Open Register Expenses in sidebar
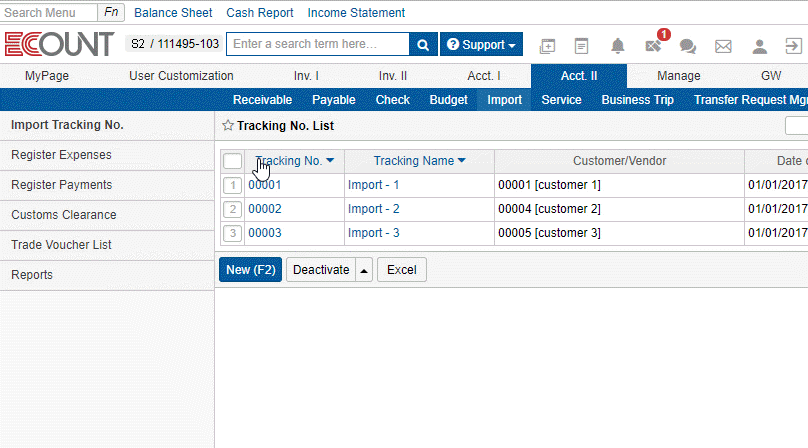 (107, 155)
